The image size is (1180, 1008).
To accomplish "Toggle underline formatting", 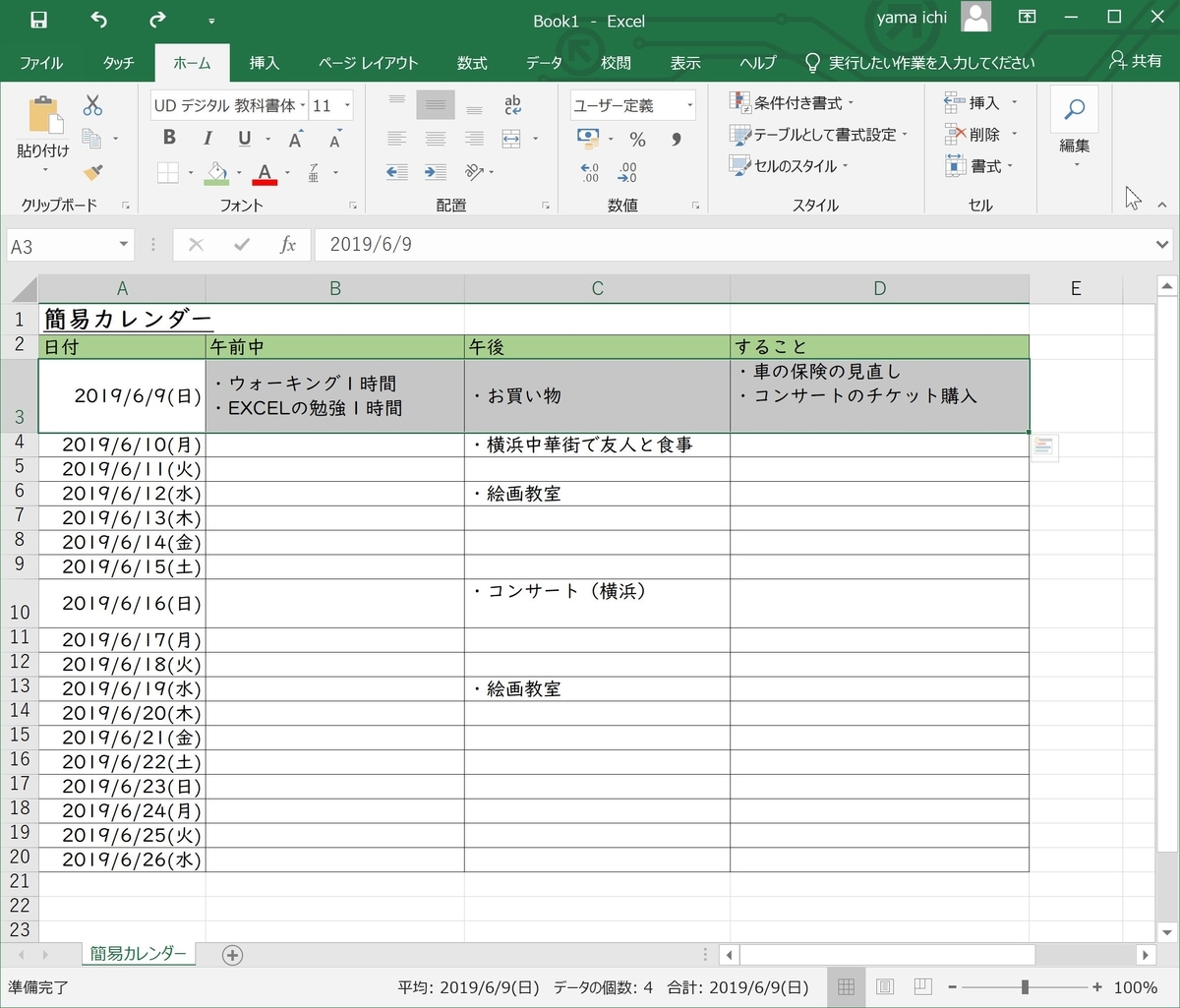I will point(243,139).
